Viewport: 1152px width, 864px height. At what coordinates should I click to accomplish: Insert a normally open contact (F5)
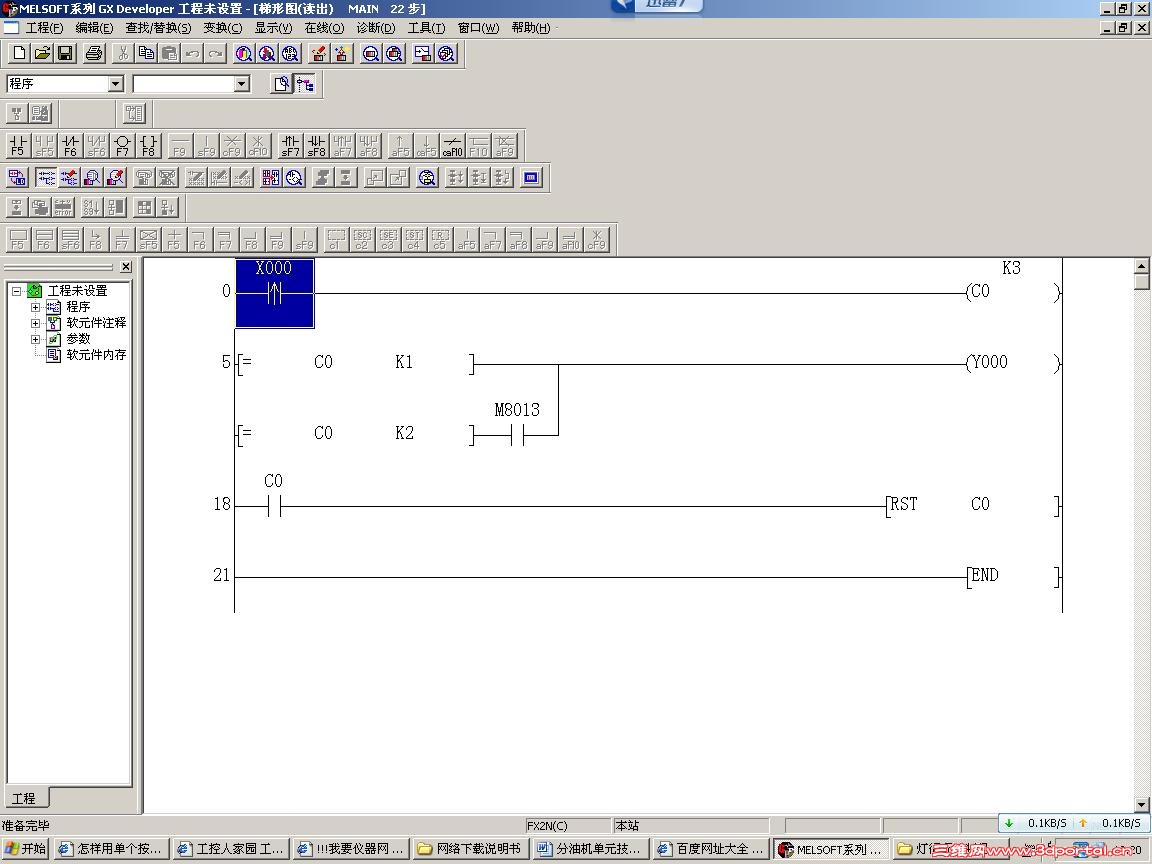click(x=18, y=145)
